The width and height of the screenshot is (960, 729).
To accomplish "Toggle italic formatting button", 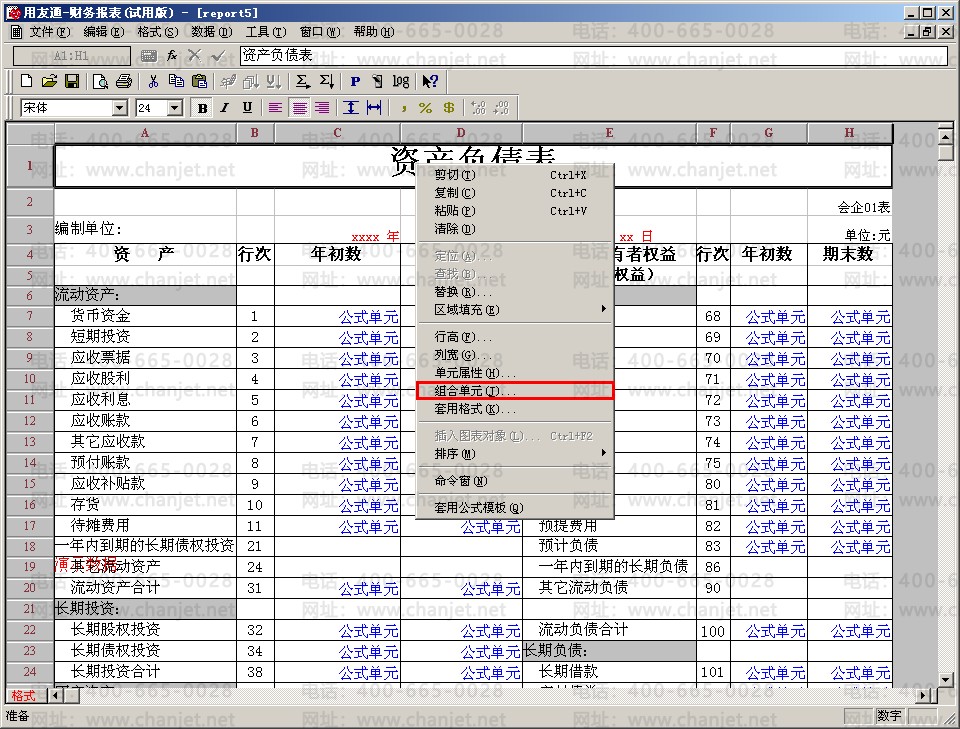I will click(x=225, y=108).
